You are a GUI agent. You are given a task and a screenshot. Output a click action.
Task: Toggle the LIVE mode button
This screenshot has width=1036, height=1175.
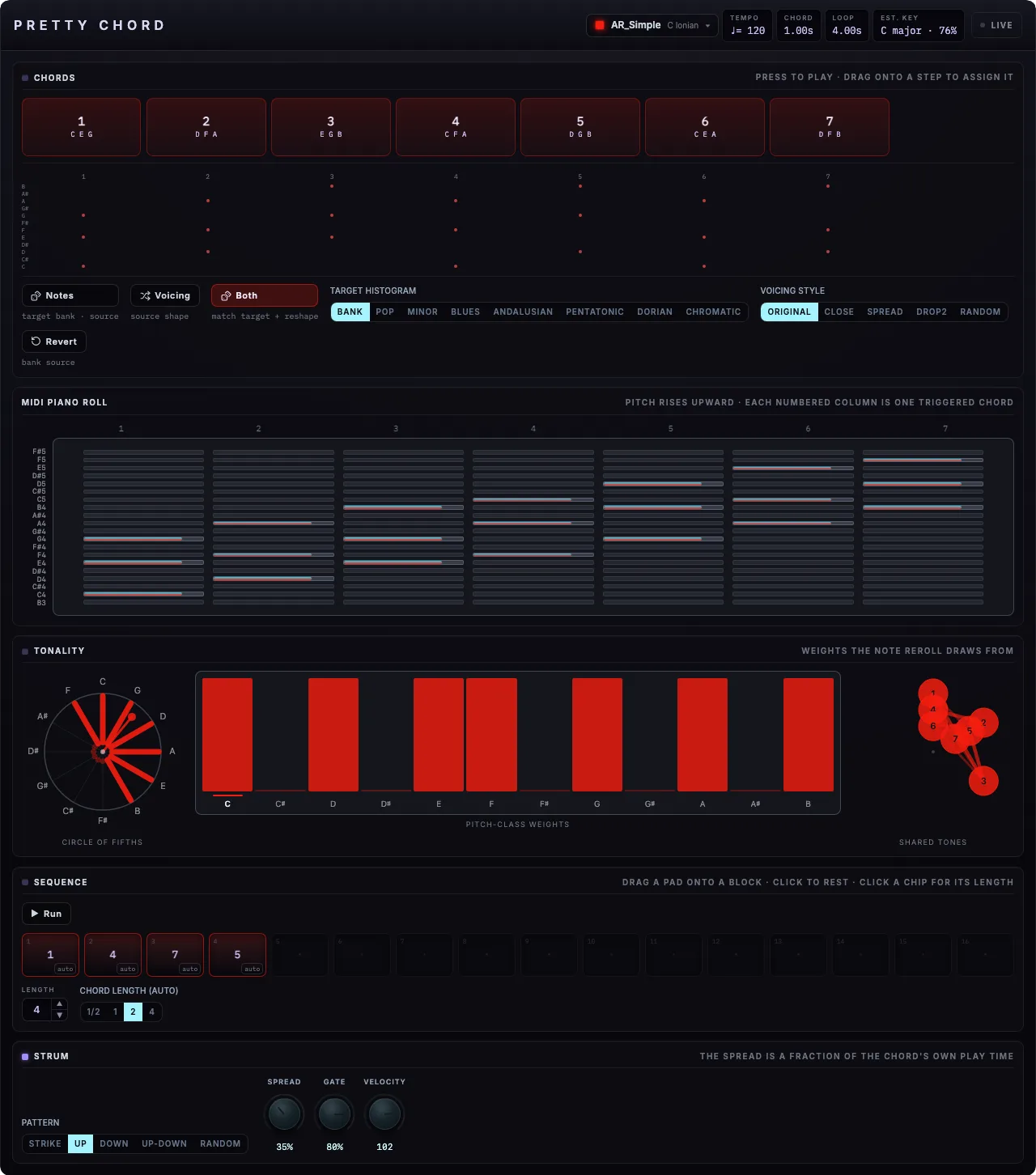pyautogui.click(x=996, y=25)
